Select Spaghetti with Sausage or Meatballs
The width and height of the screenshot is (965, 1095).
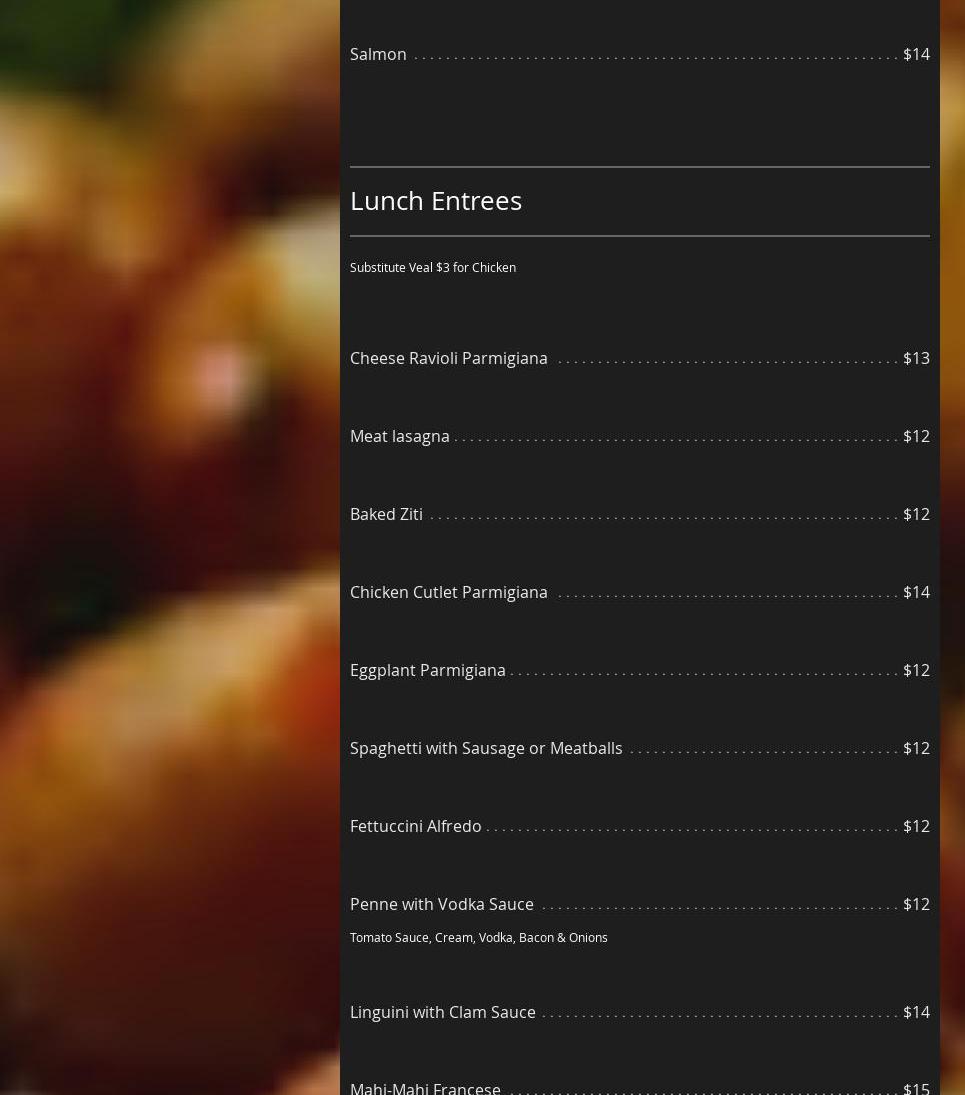click(486, 748)
